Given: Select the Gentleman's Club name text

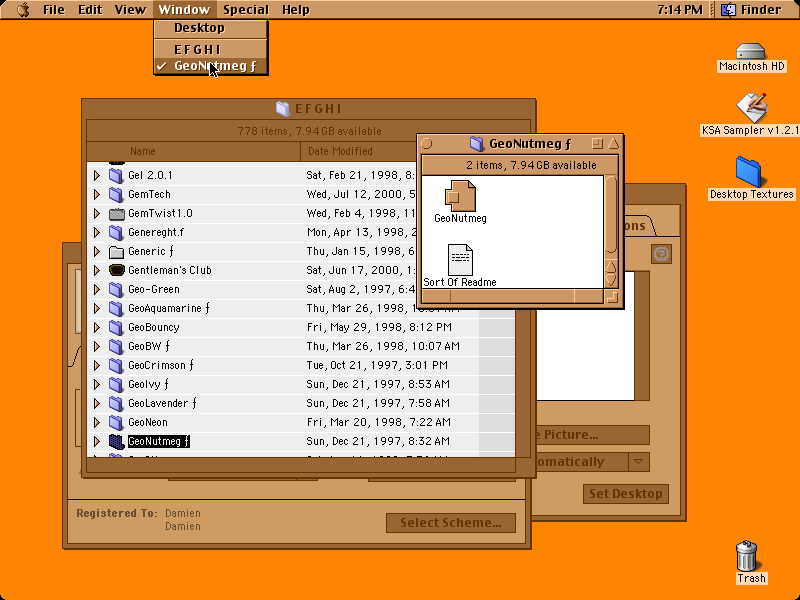Looking at the screenshot, I should (169, 270).
